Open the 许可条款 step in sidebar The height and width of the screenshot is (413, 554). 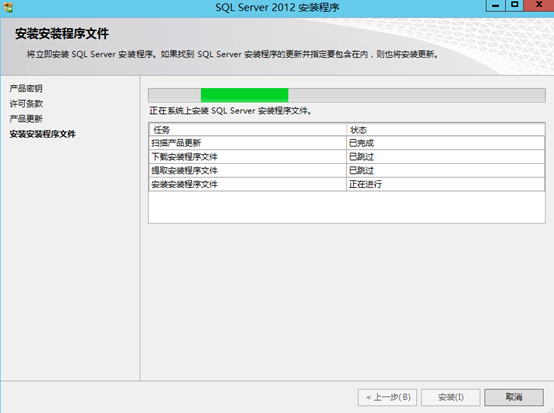pyautogui.click(x=26, y=104)
